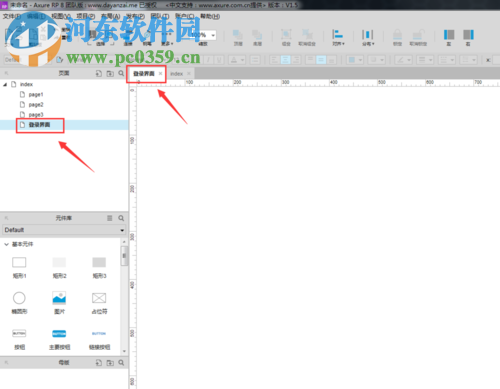The width and height of the screenshot is (500, 389).
Task: Open the library options menu icon
Action: pos(110,218)
